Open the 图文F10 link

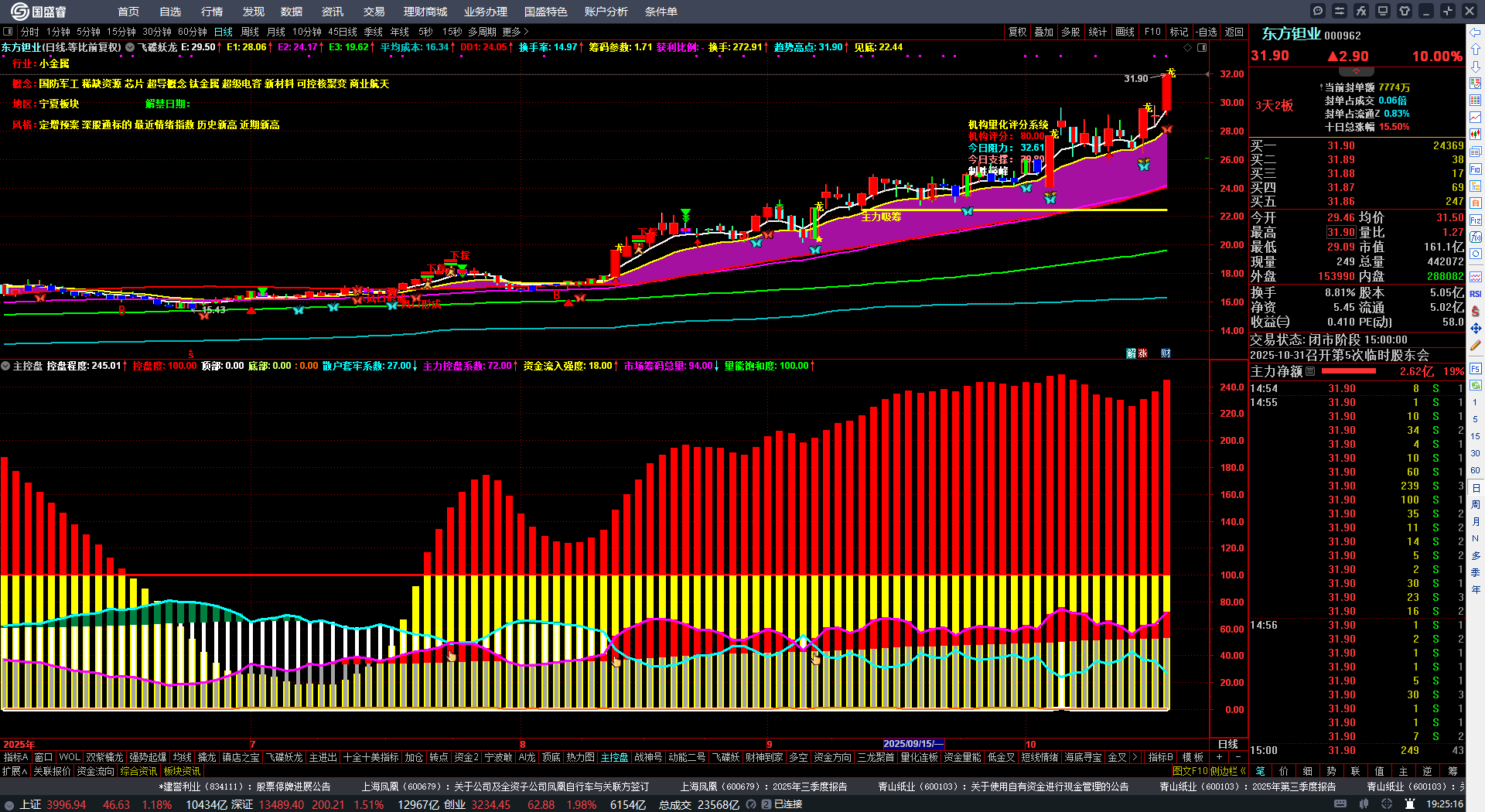pos(1190,771)
